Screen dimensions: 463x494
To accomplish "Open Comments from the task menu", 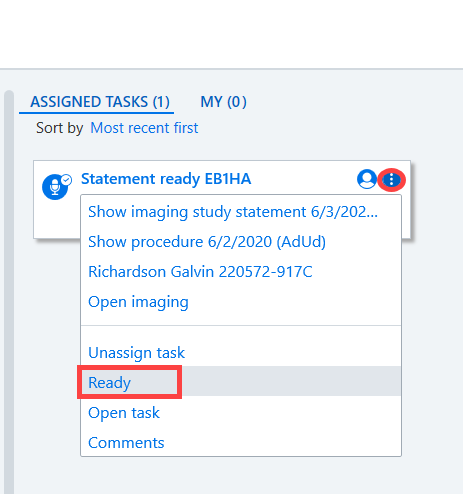I will pos(241,443).
